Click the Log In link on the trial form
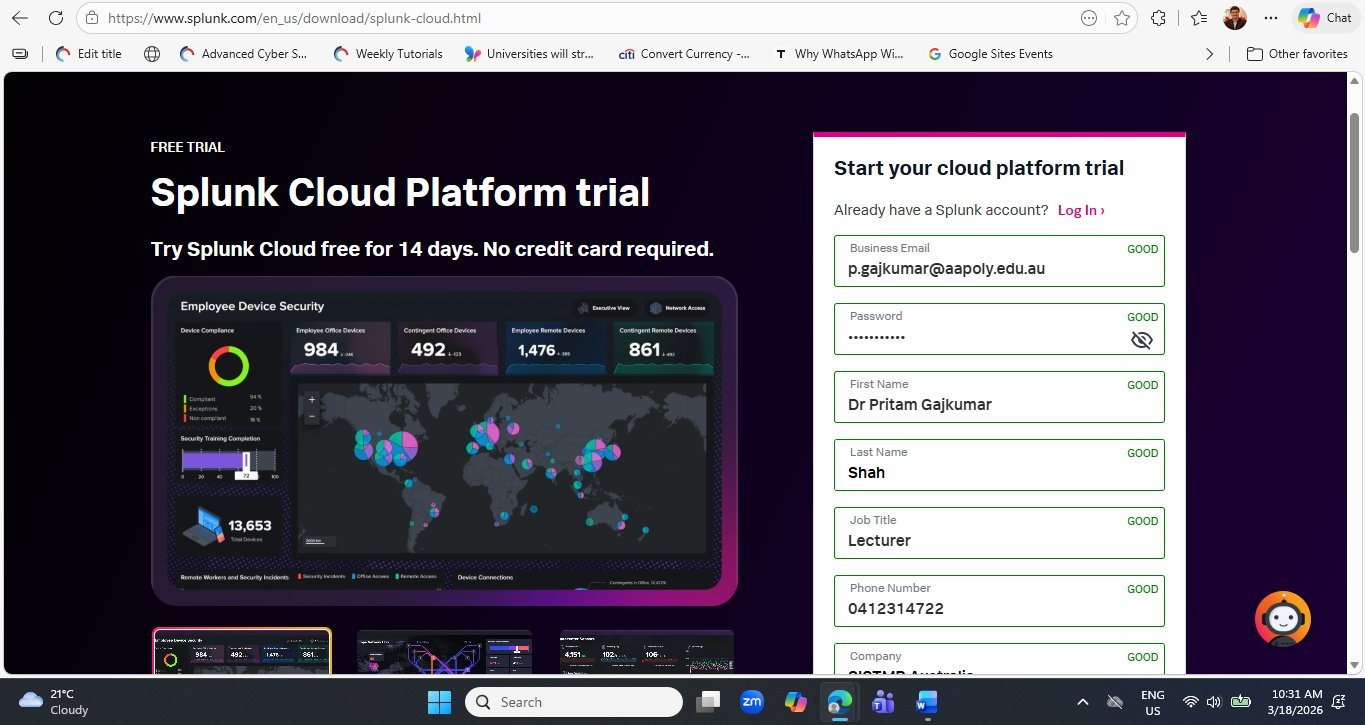This screenshot has width=1365, height=725. point(1078,210)
